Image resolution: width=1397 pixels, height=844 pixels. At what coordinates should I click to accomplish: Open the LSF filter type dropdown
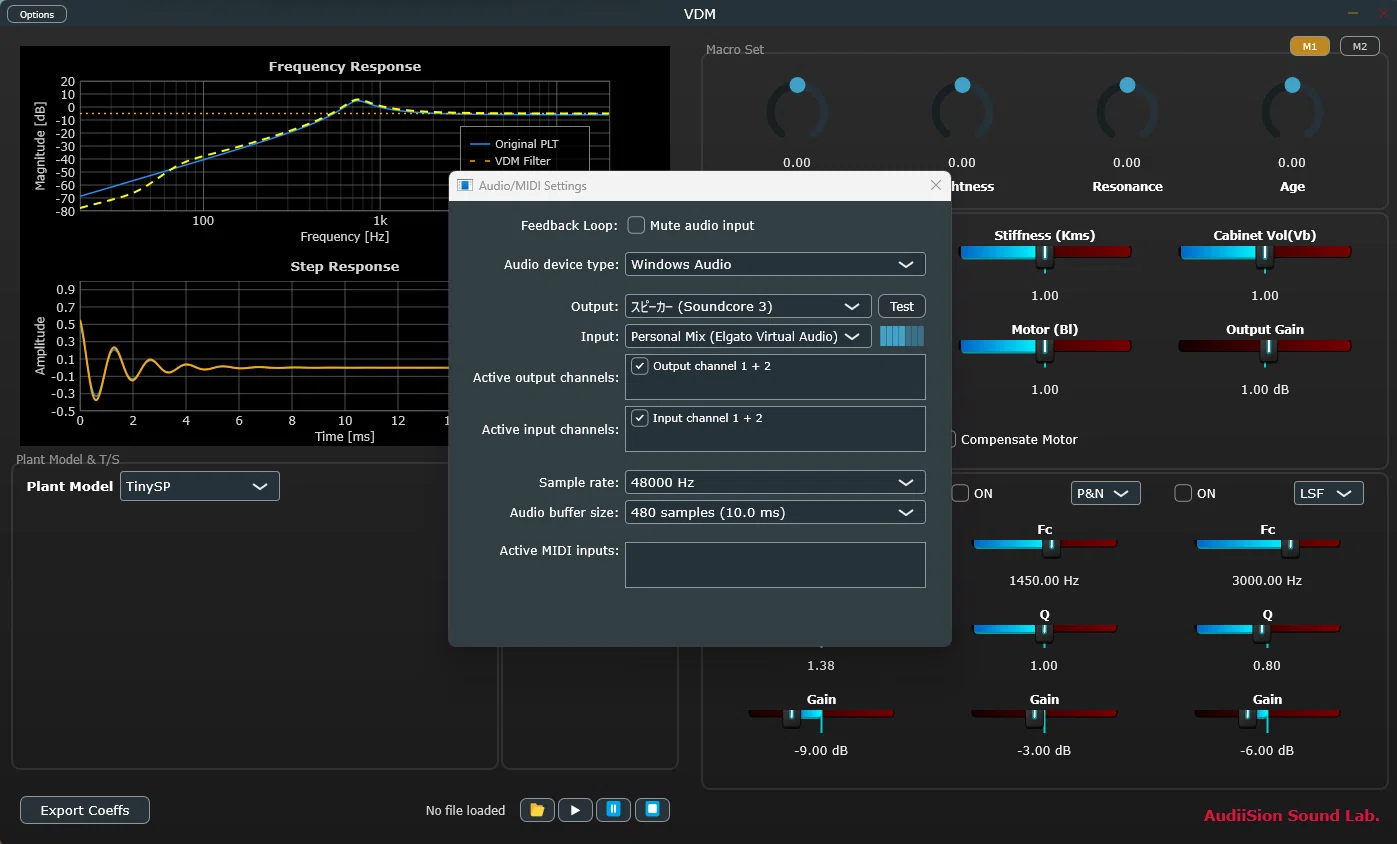(x=1329, y=493)
